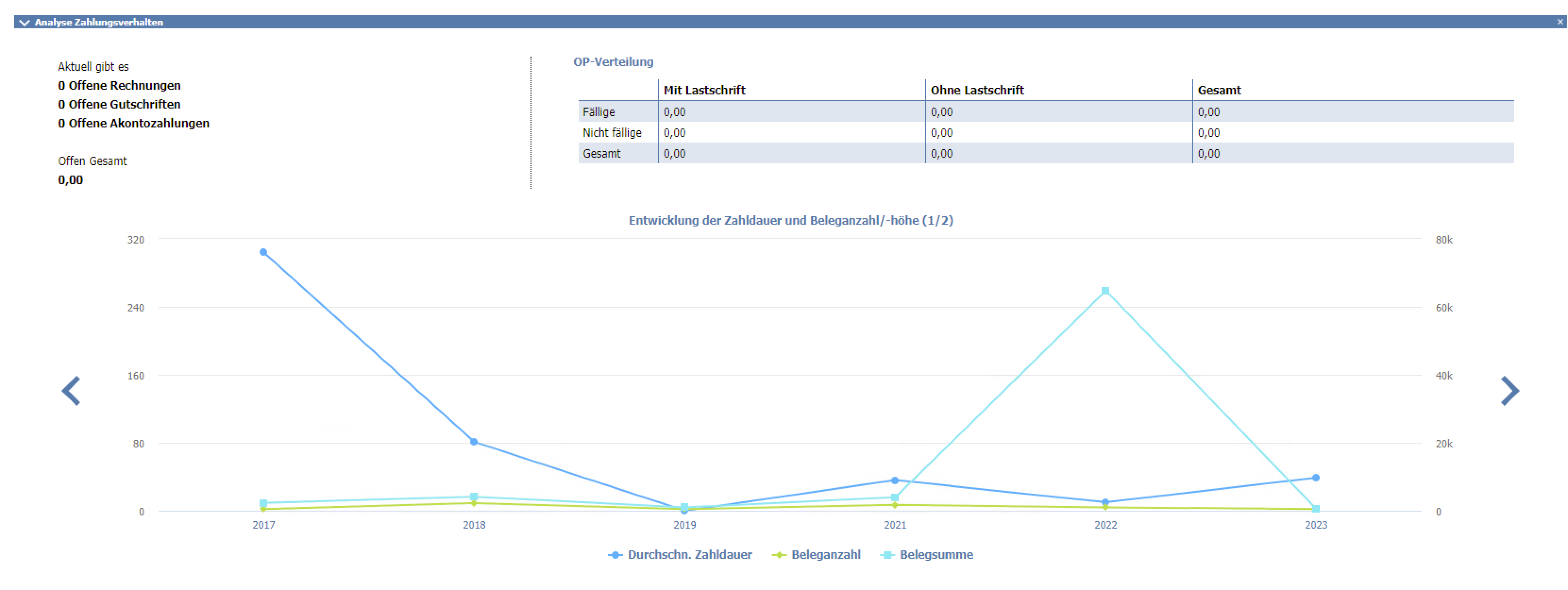Click the 0 Offene Gutschriften text
Viewport: 1568px width, 590px height.
coord(119,104)
